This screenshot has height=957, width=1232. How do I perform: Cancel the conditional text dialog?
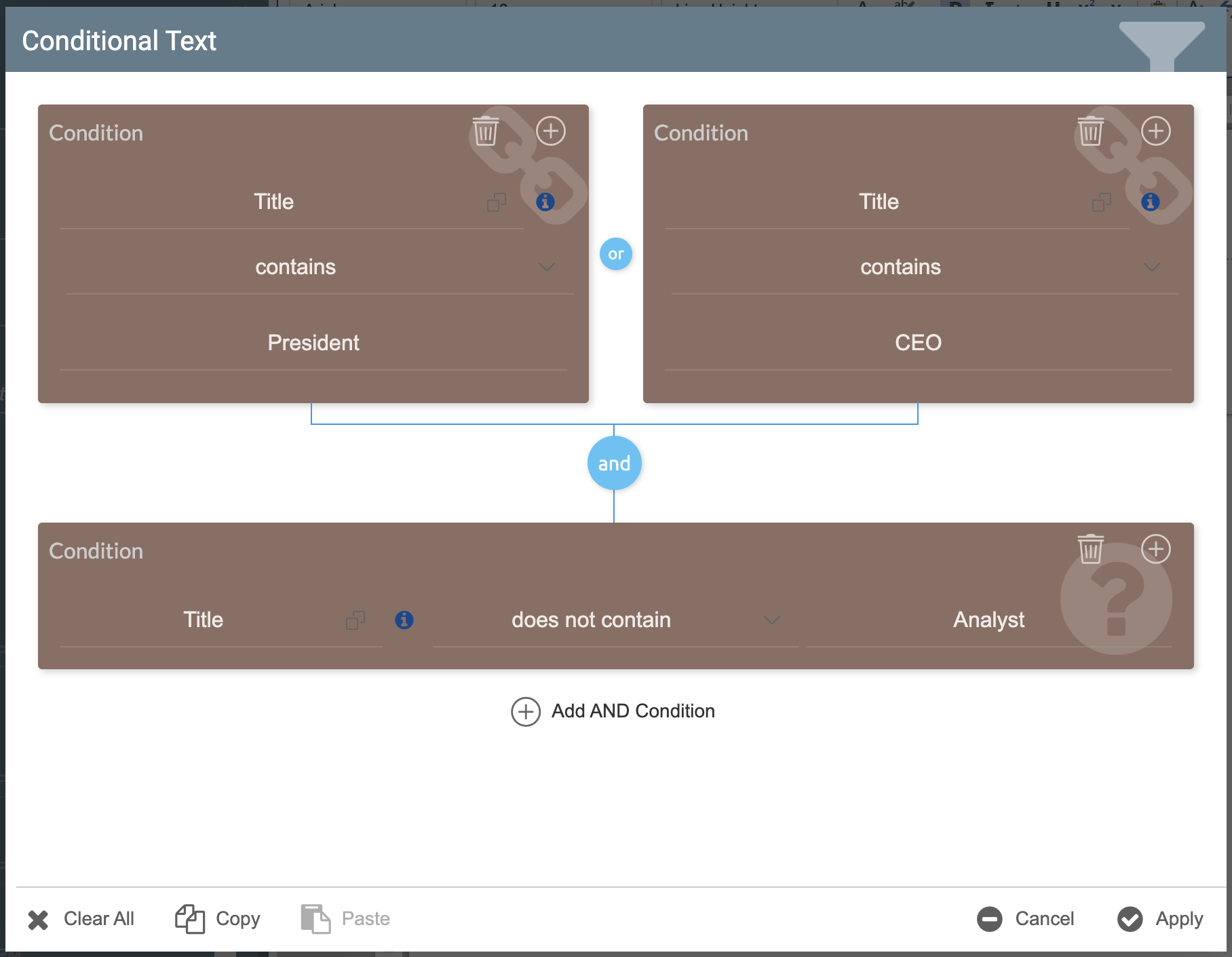[x=1026, y=919]
